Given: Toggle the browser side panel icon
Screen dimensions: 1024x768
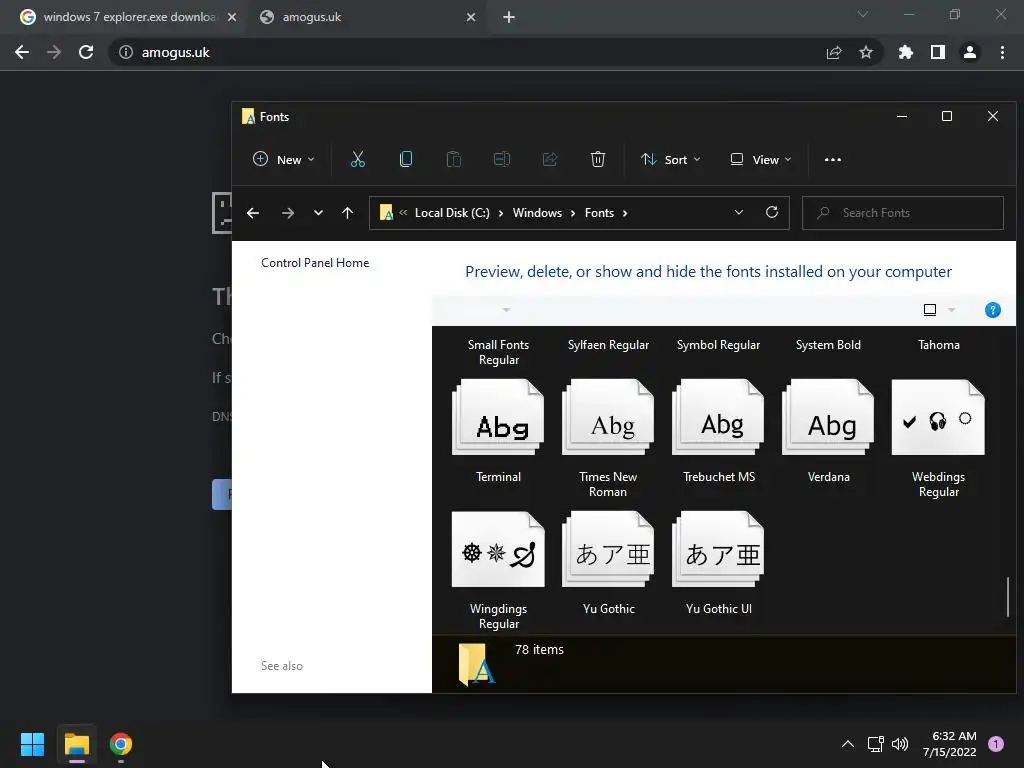Looking at the screenshot, I should point(938,52).
